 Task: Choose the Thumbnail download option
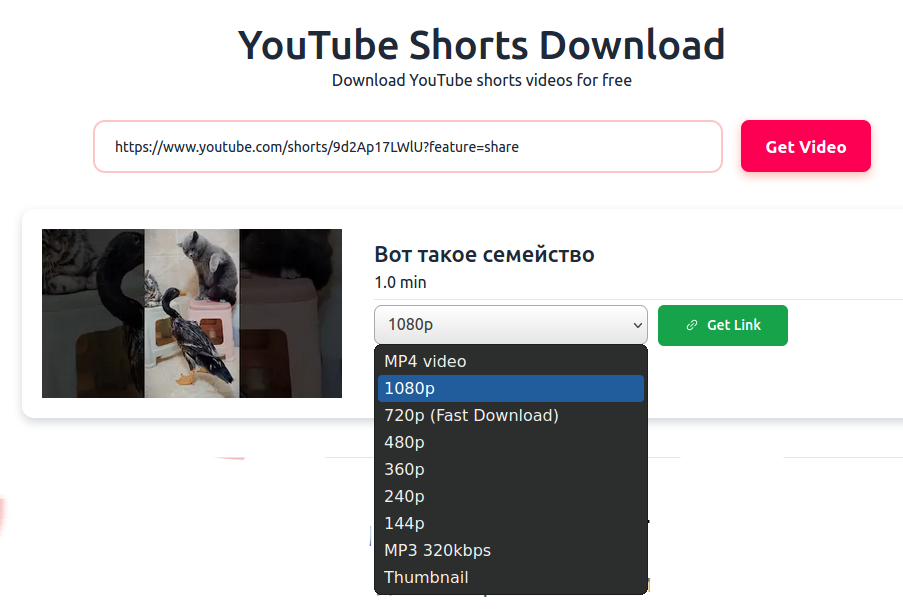pyautogui.click(x=426, y=577)
